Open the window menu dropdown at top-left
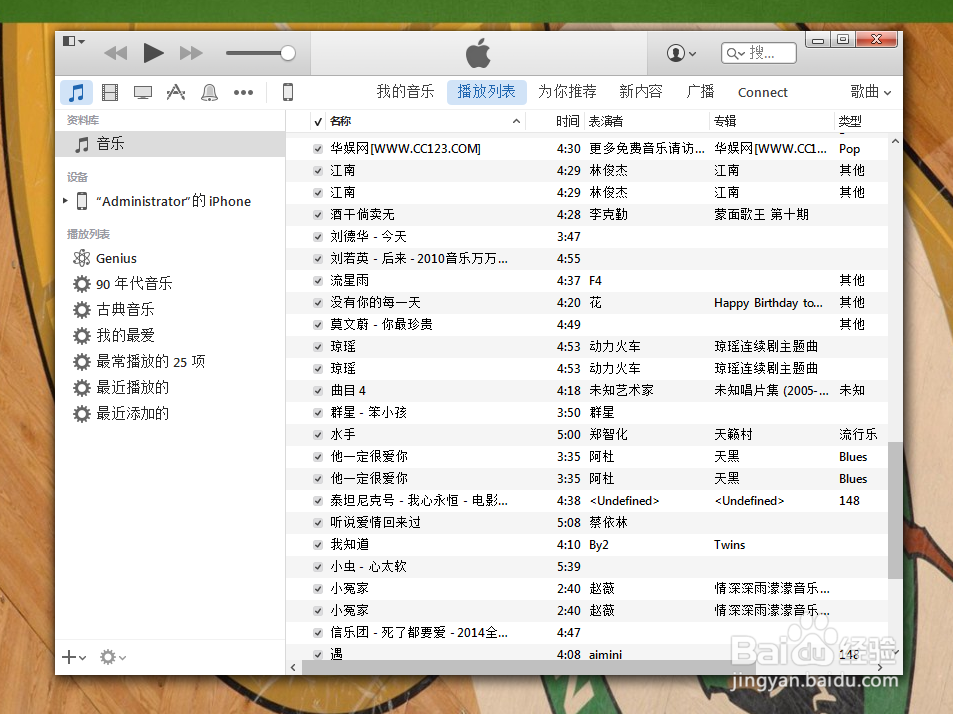Screen dimensions: 953x714 point(74,41)
